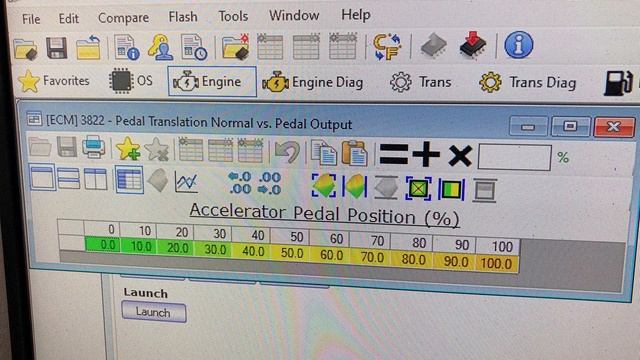Open the Favorites section
640x360 pixels.
tap(53, 81)
